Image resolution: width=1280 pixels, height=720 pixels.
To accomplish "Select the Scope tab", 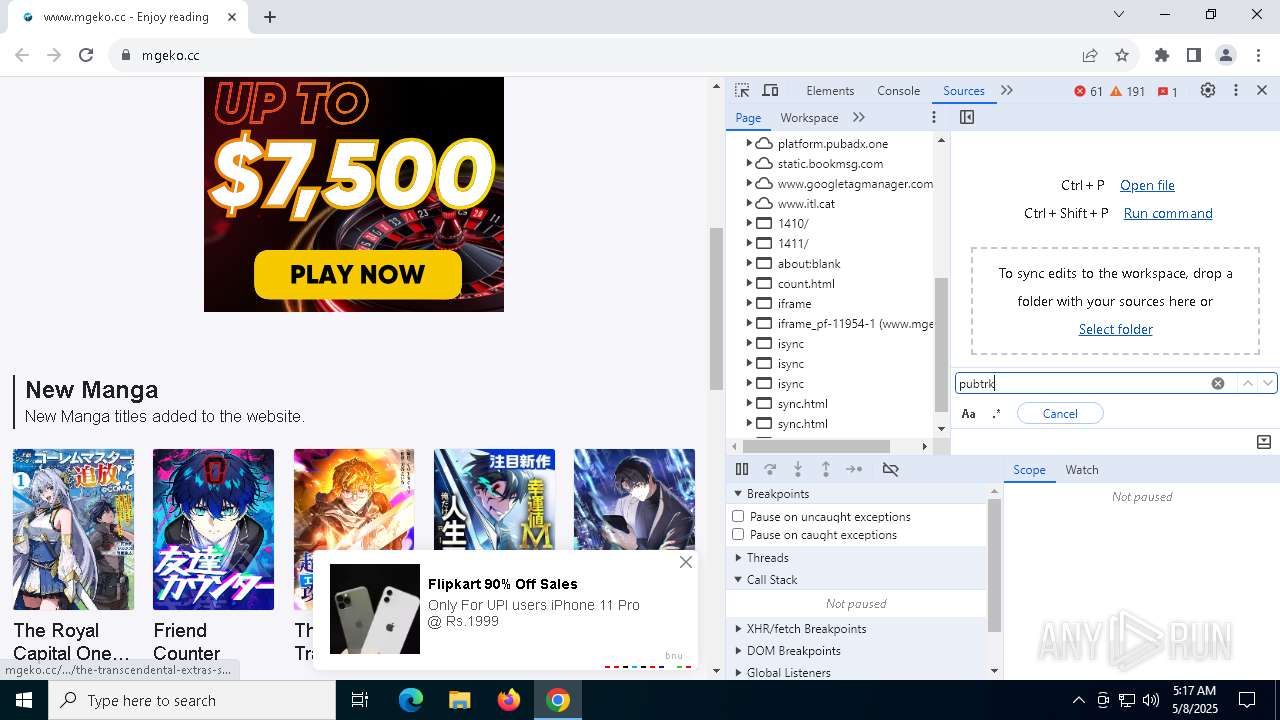I will click(x=1029, y=470).
